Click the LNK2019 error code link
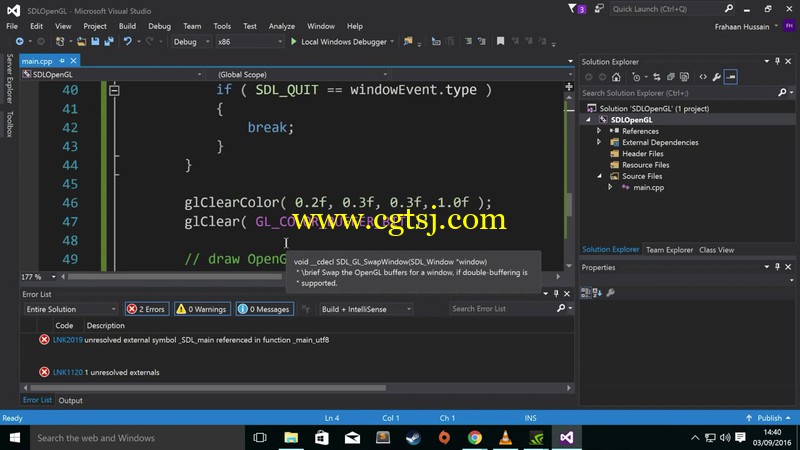This screenshot has height=450, width=800. (x=67, y=340)
